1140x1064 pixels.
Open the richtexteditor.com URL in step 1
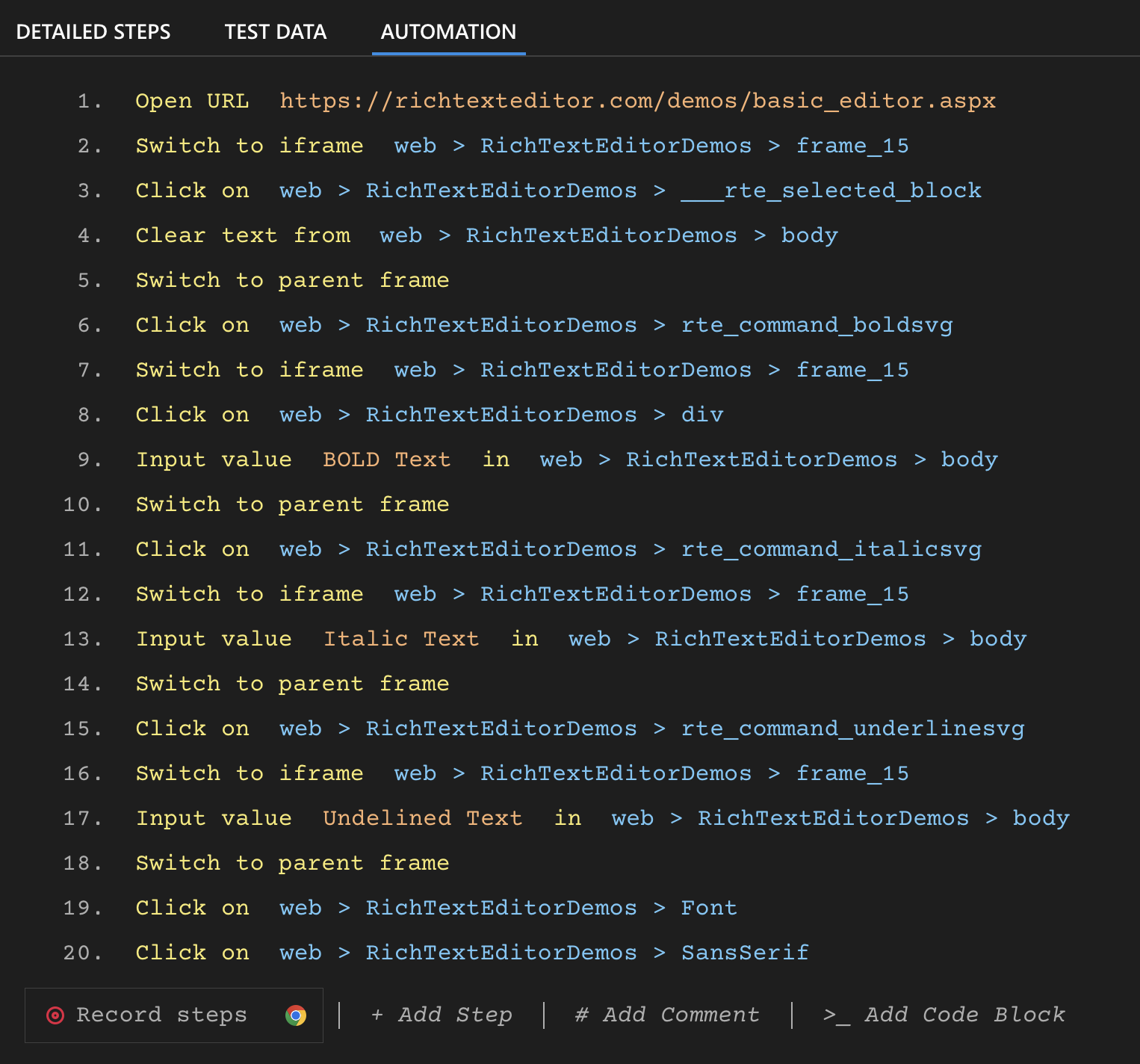636,100
